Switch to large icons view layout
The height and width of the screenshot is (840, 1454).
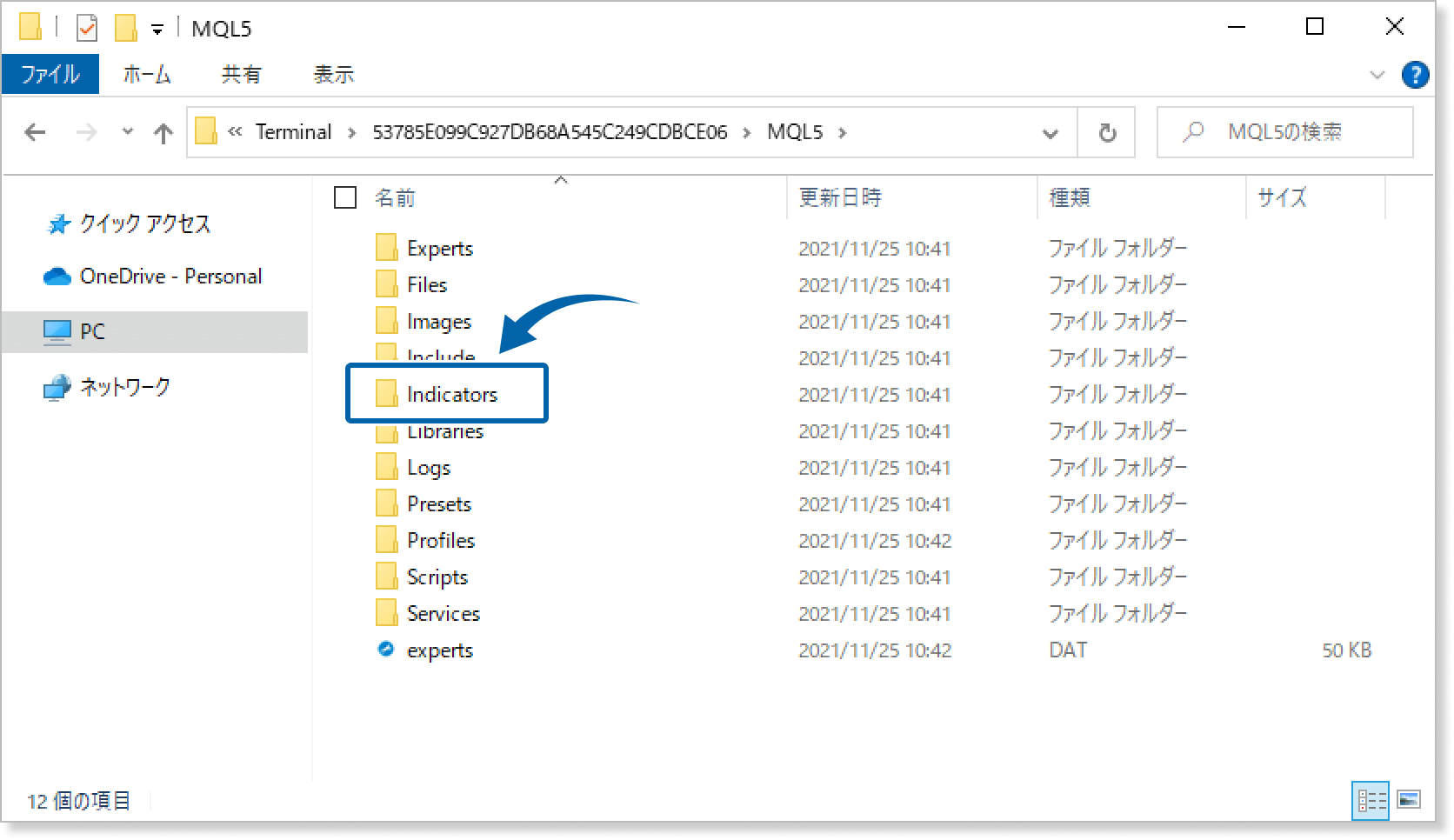coord(1409,799)
